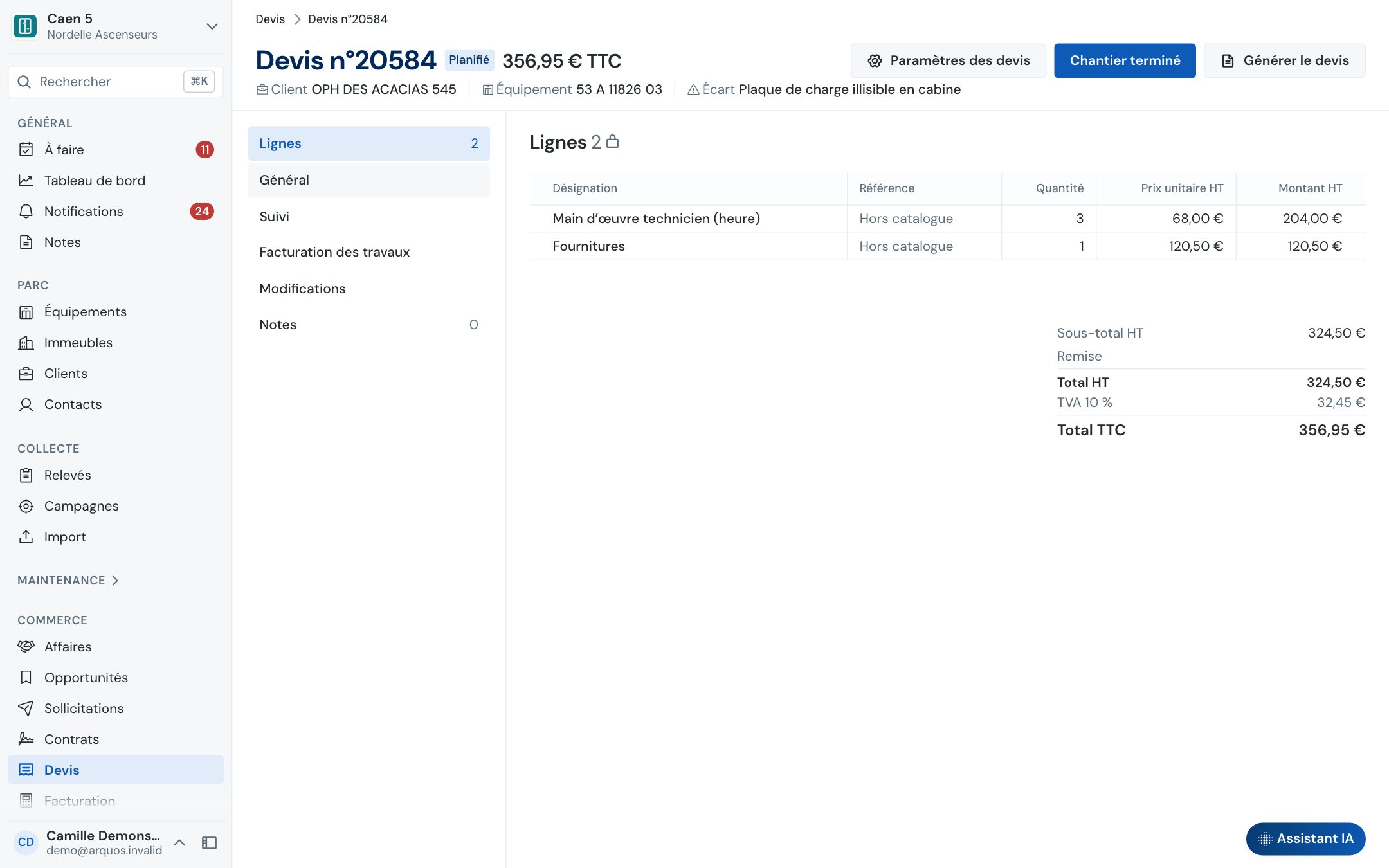Screen dimensions: 1389x868
Task: Open client OPH DES ACACIAS 545
Action: [384, 89]
